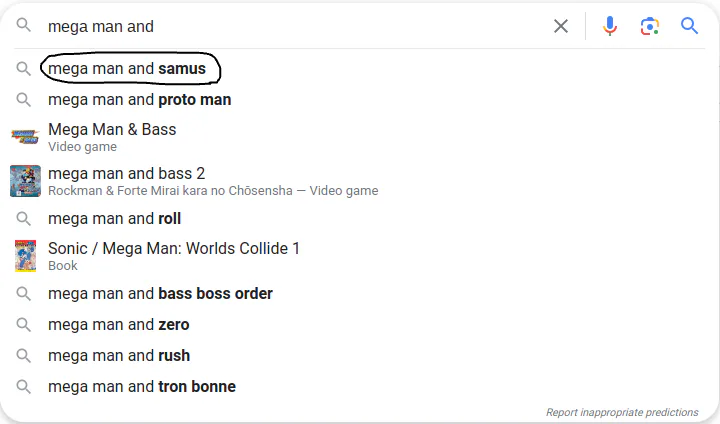Click the blue search magnifier button

(689, 26)
